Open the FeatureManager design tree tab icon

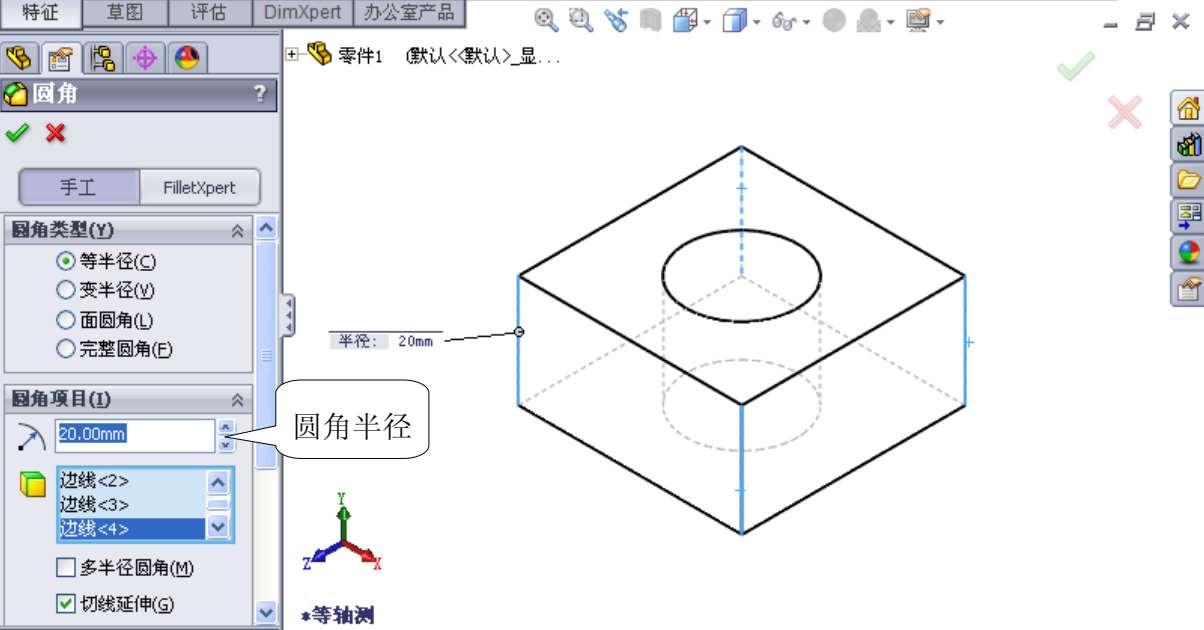(20, 58)
